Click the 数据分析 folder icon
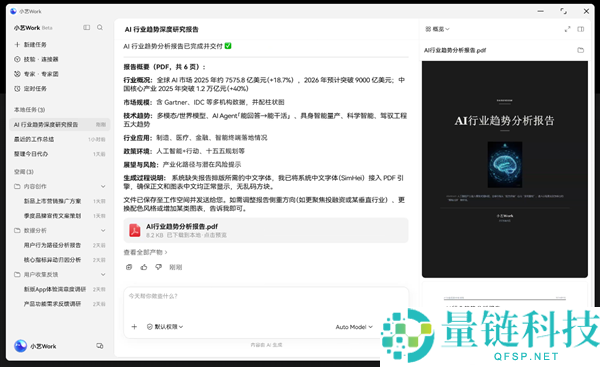This screenshot has width=600, height=367. point(17,230)
